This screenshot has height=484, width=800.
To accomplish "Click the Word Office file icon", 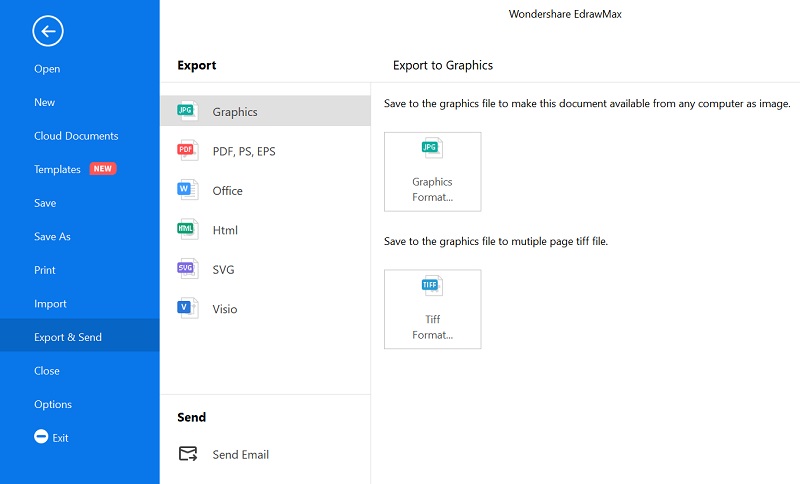I will 187,190.
